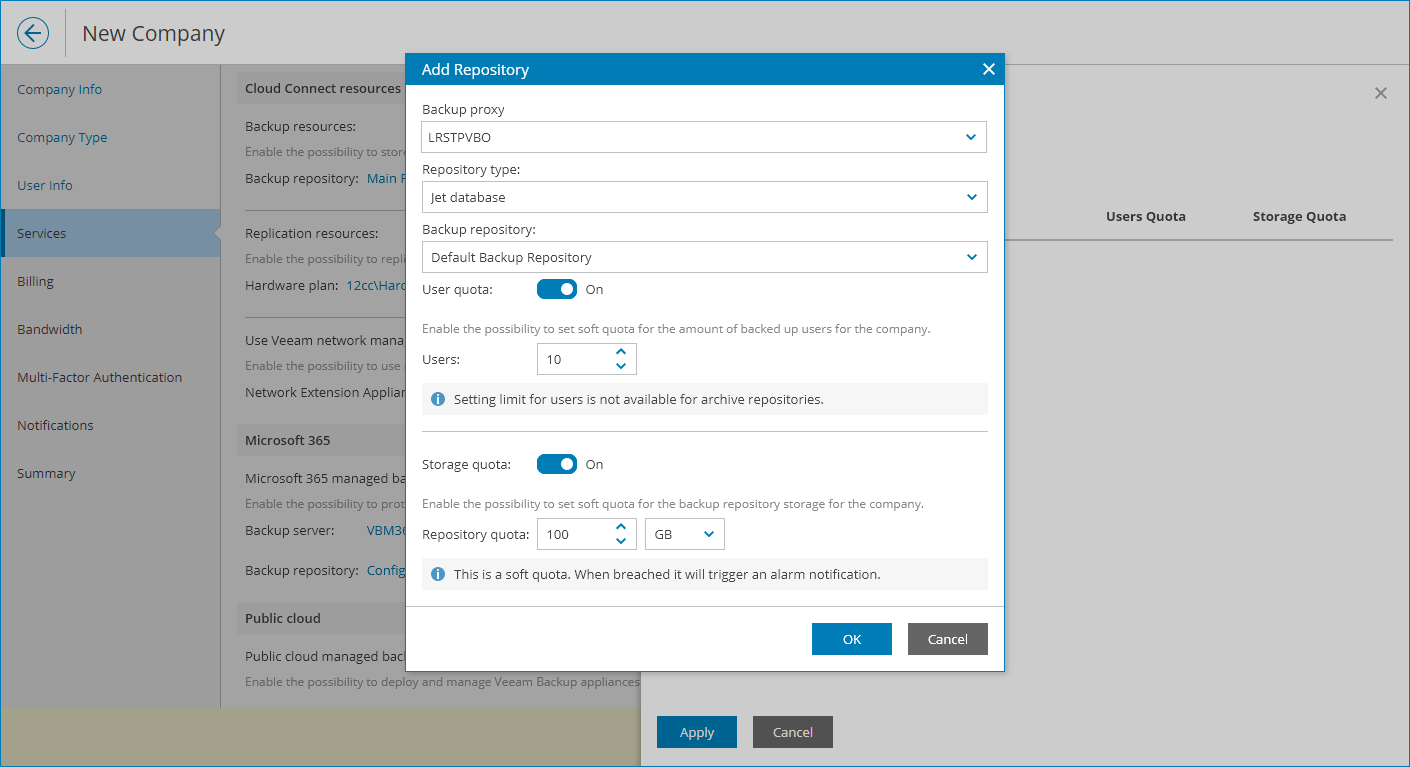Click info icon beside archive repositories note

coord(438,399)
